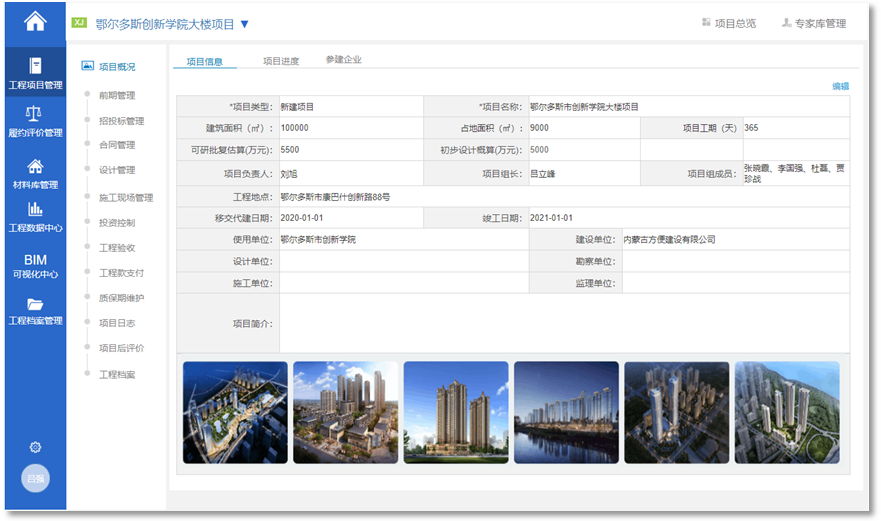Expand the 鄂尔多斯创新学院大楼项目 project dropdown
The width and height of the screenshot is (881, 521).
245,24
